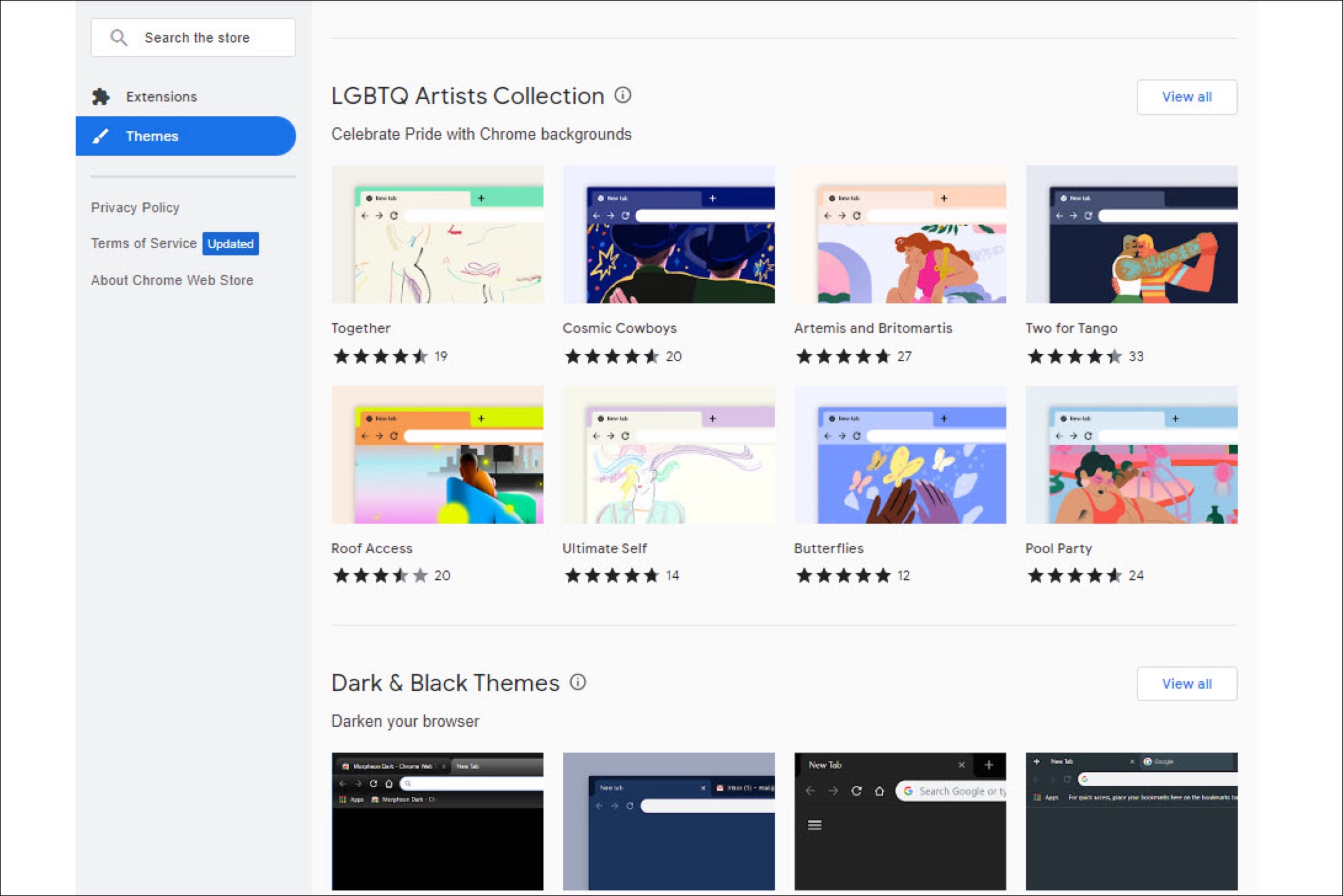Click Cosmic Cowboys' star rating
Screen dimensions: 1343x896
(612, 356)
